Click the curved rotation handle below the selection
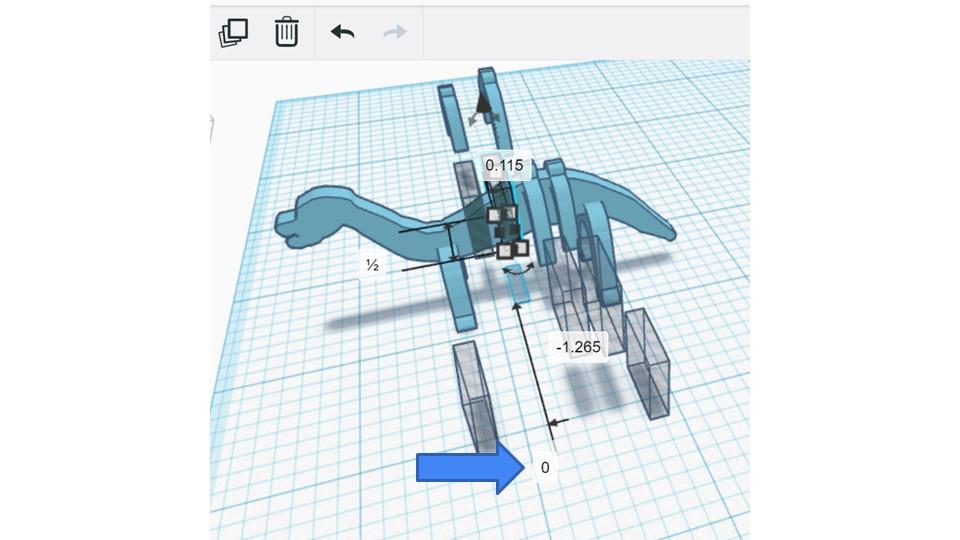Viewport: 960px width, 540px height. [520, 271]
